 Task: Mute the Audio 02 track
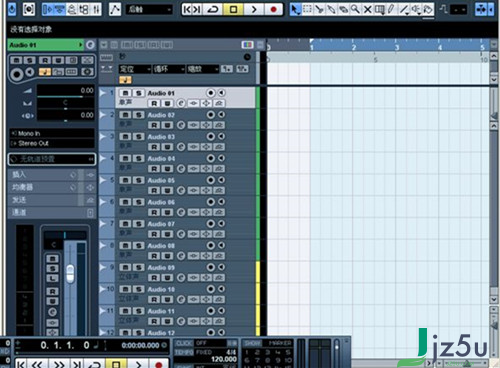125,115
